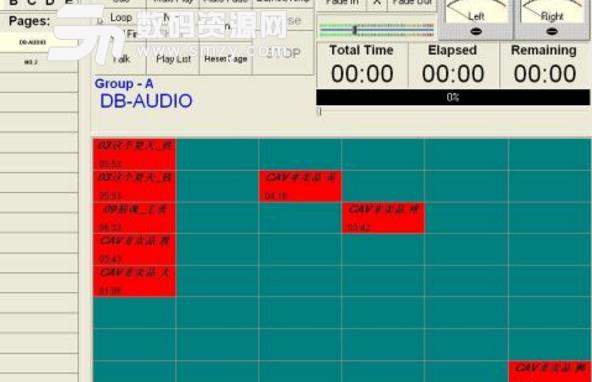Adjust the horizontal volume slider handle
Viewport: 592px width, 382px height.
[x=355, y=29]
